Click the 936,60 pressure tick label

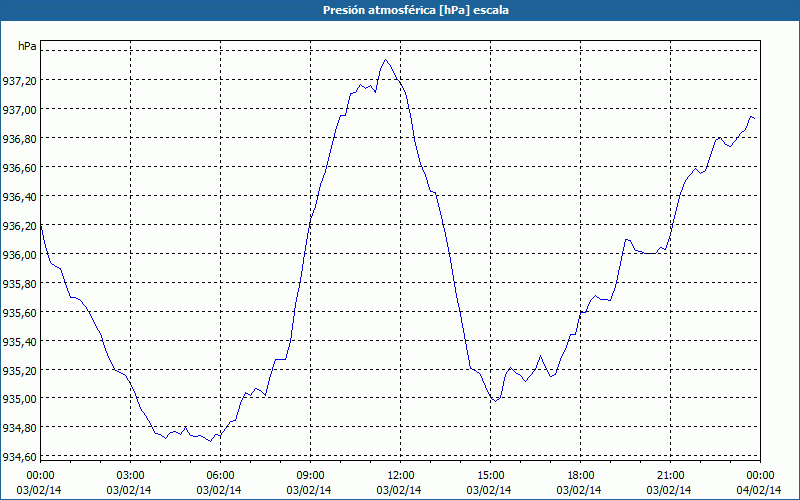(x=19, y=167)
